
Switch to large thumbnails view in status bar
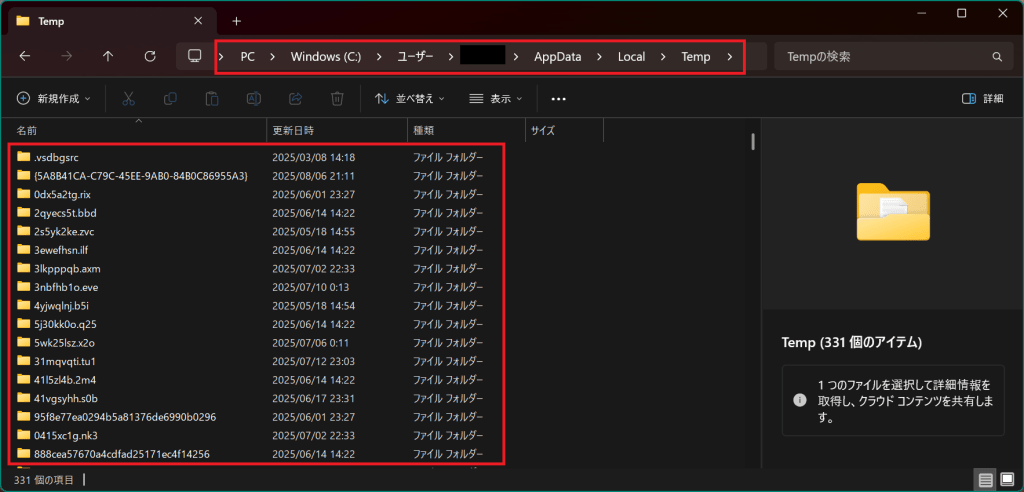coord(1008,480)
